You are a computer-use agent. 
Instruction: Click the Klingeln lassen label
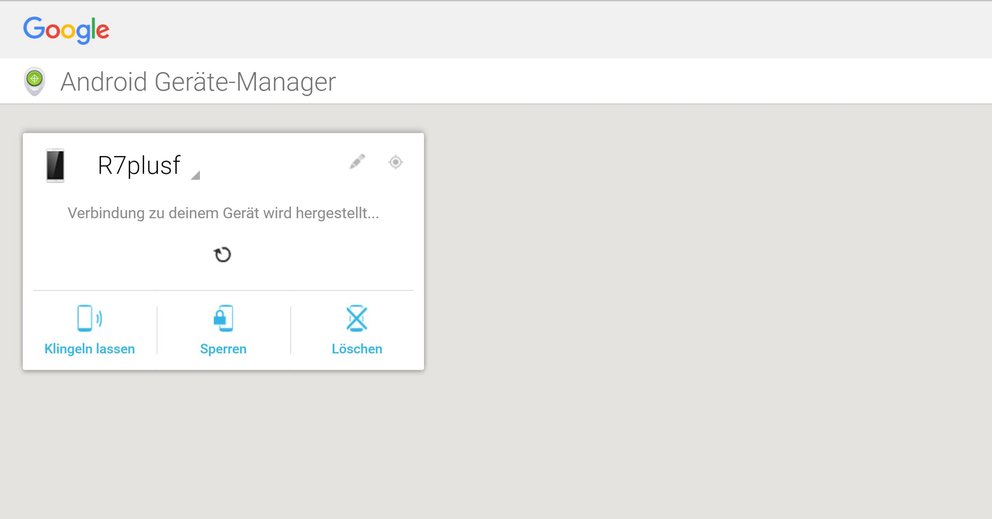pyautogui.click(x=89, y=349)
